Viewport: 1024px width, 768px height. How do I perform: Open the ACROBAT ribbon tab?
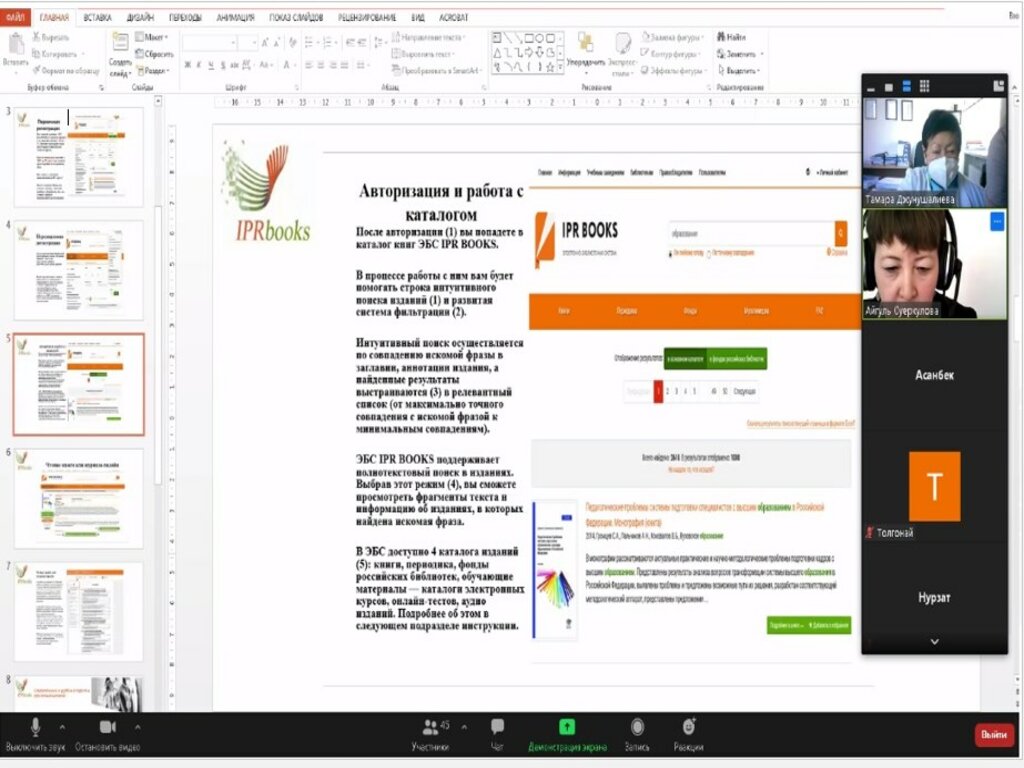click(453, 18)
